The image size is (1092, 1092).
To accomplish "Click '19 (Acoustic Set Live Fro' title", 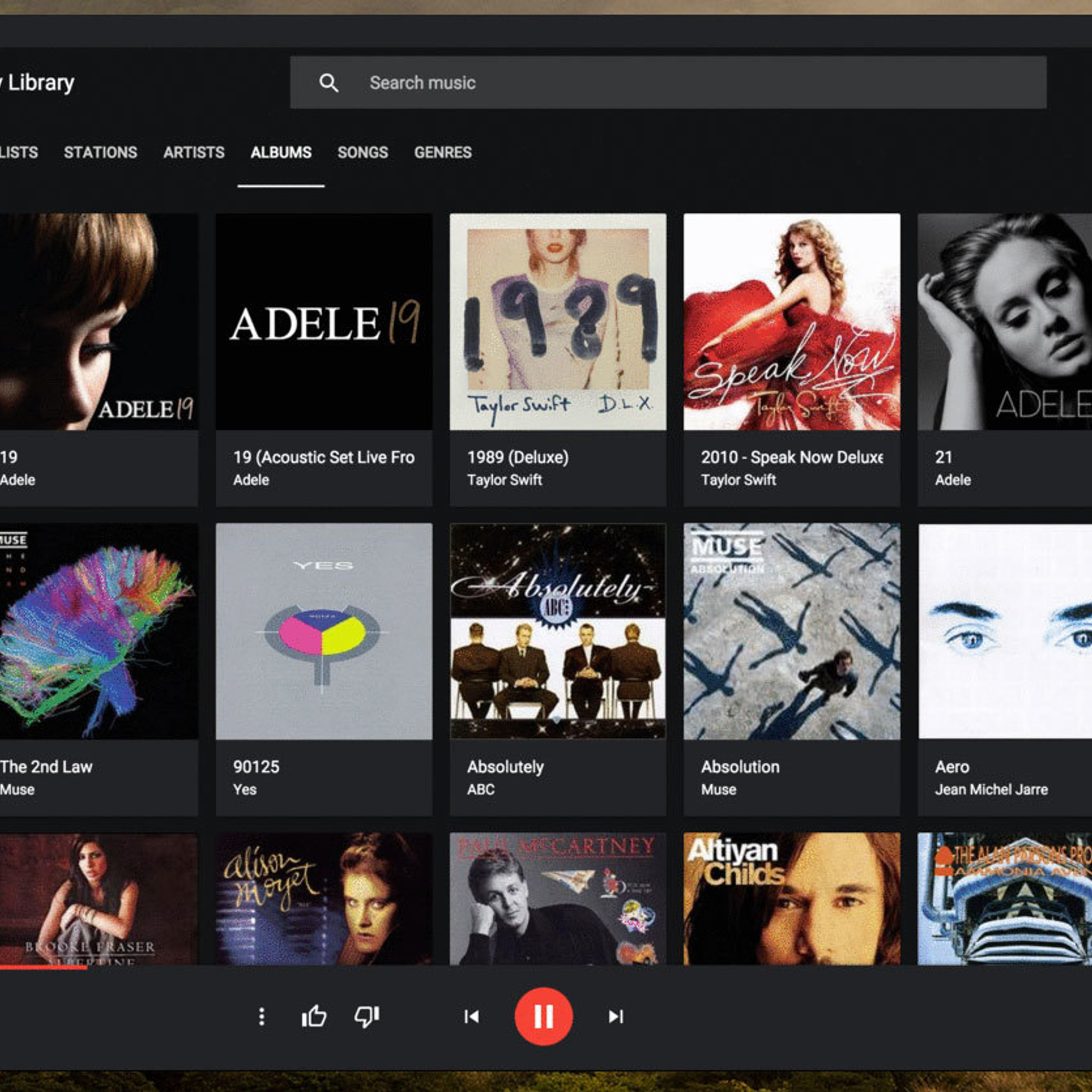I will click(324, 457).
